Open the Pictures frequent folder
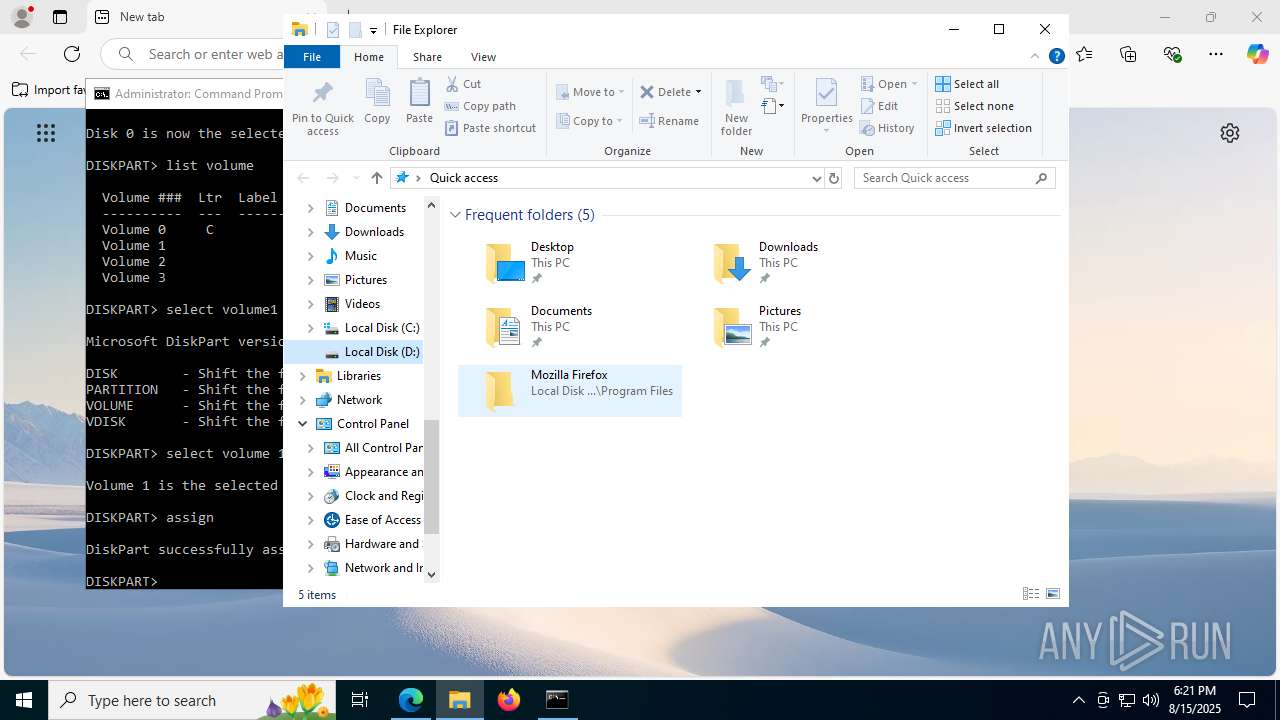Image resolution: width=1280 pixels, height=720 pixels. pyautogui.click(x=798, y=327)
